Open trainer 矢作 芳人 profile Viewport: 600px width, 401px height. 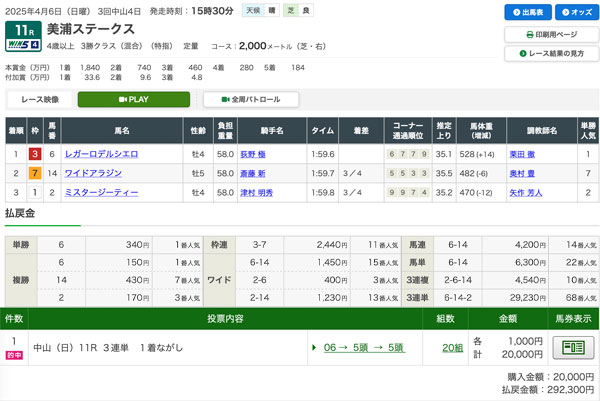pyautogui.click(x=525, y=191)
